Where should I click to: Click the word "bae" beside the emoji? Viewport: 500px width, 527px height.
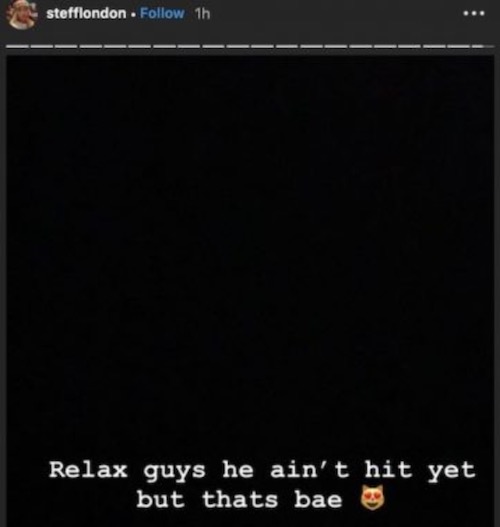point(318,499)
